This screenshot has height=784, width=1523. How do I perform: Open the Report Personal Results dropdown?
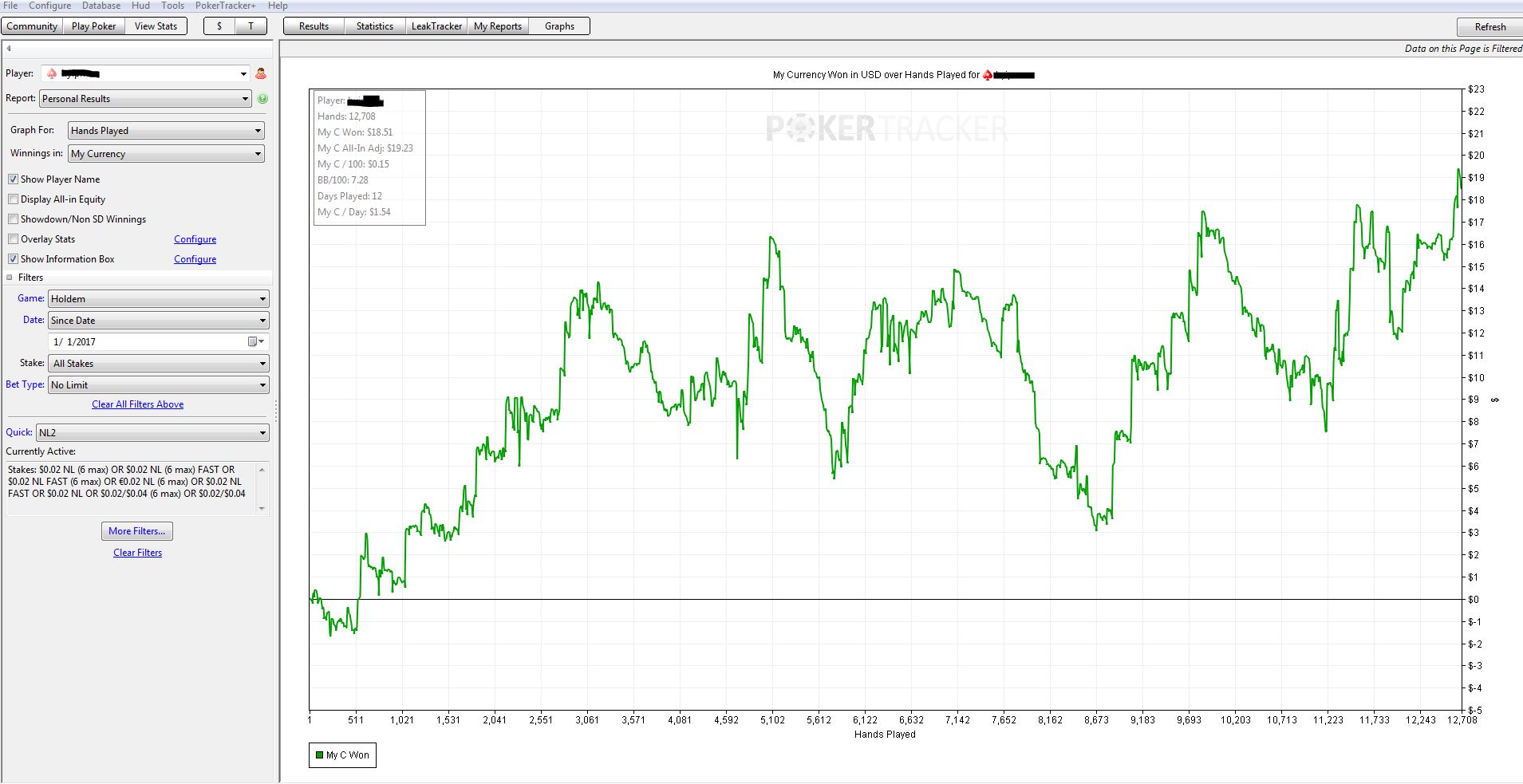145,99
